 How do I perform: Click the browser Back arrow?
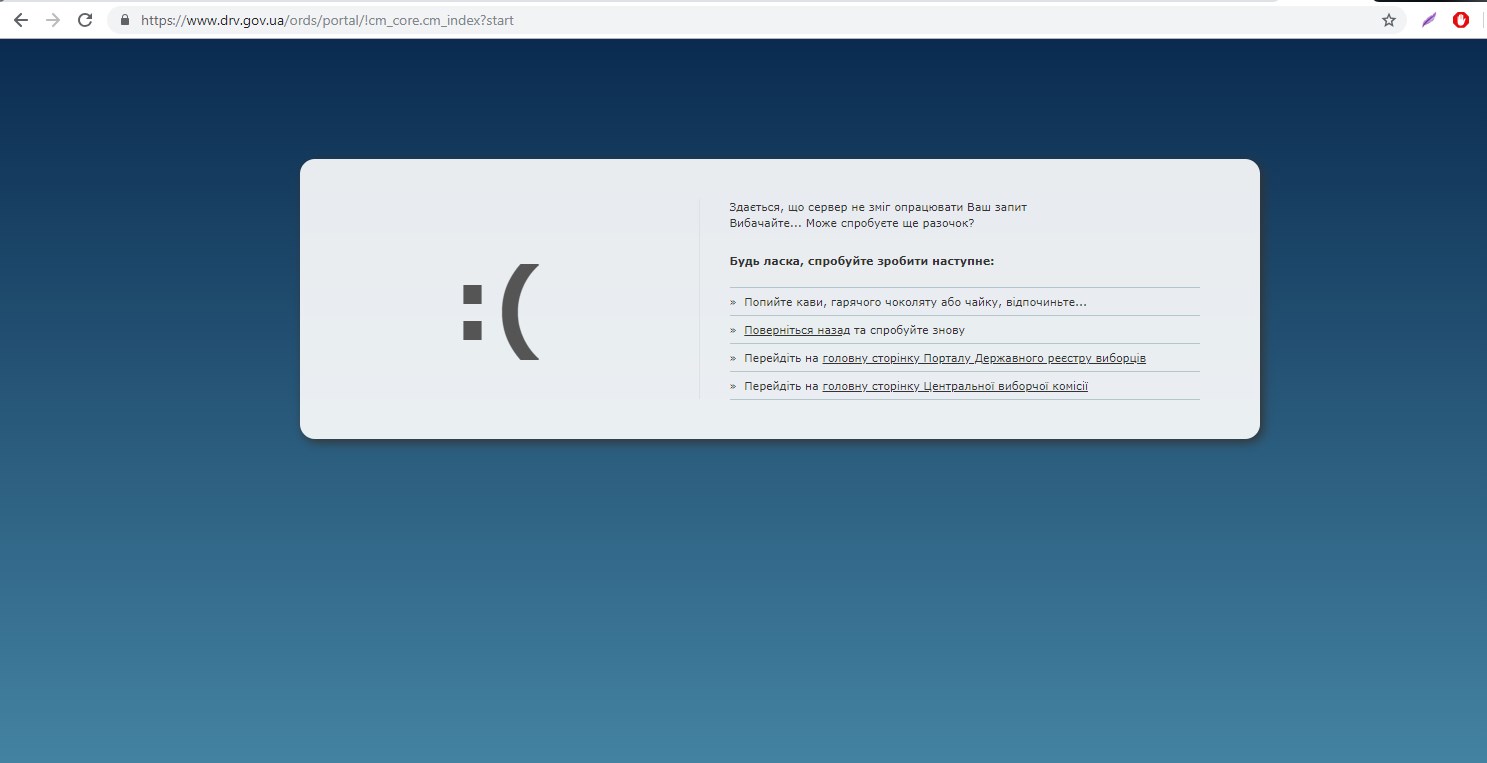tap(20, 20)
